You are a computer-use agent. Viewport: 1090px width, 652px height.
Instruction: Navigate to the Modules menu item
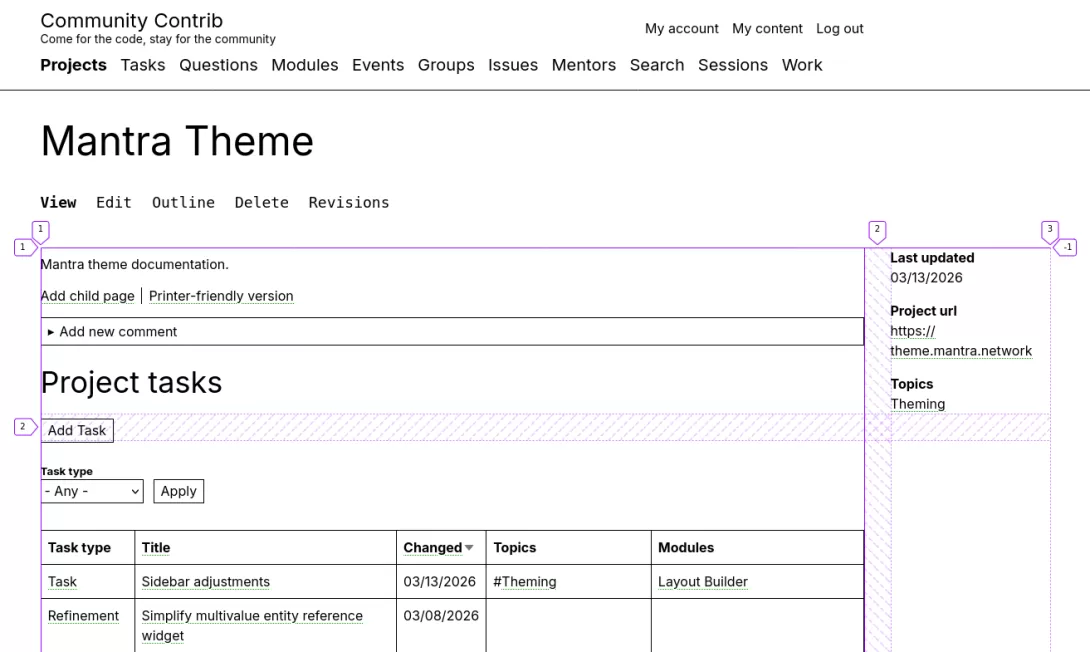[304, 65]
